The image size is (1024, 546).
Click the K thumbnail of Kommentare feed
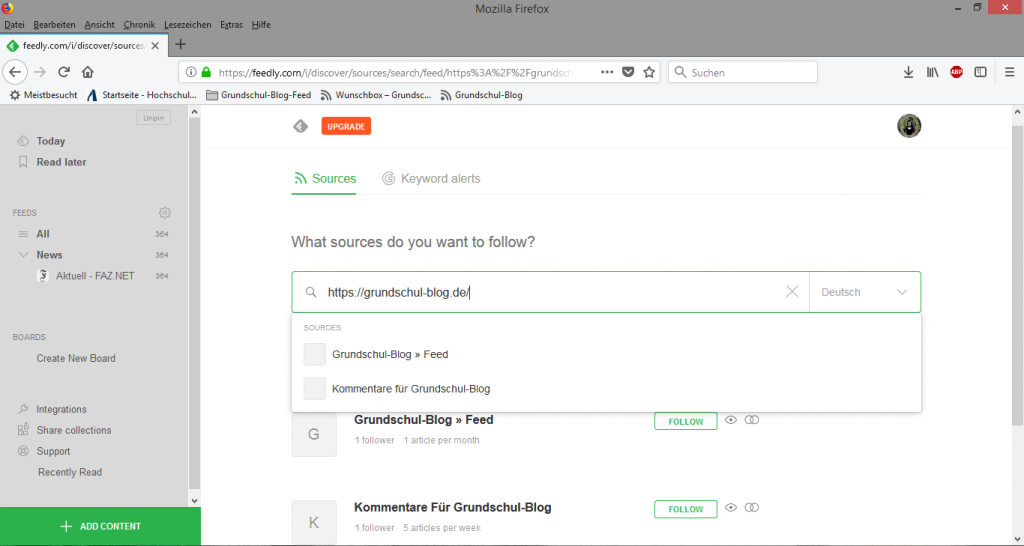point(313,522)
